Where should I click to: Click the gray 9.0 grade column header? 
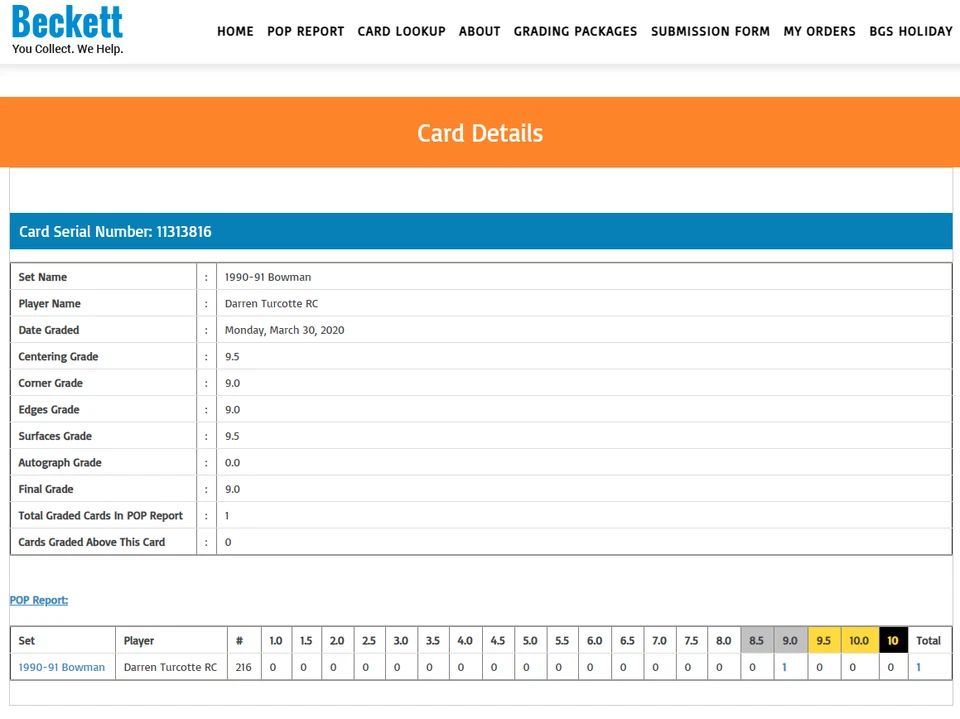coord(790,641)
